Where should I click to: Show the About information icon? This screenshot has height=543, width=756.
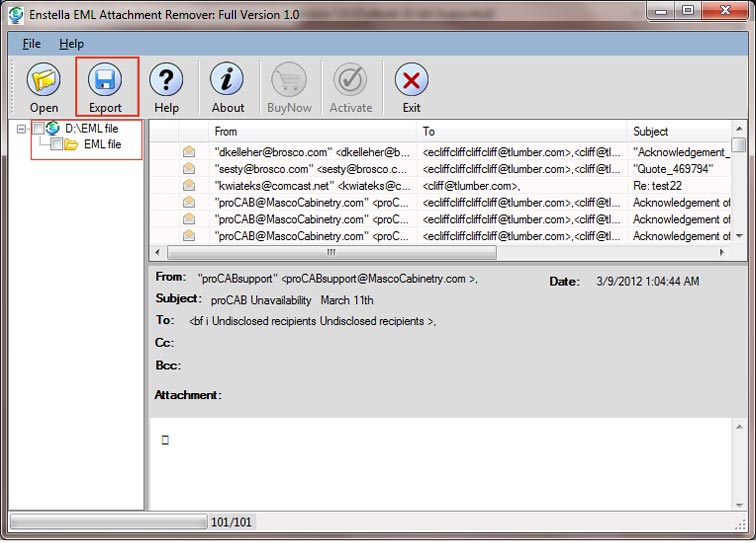pyautogui.click(x=228, y=80)
